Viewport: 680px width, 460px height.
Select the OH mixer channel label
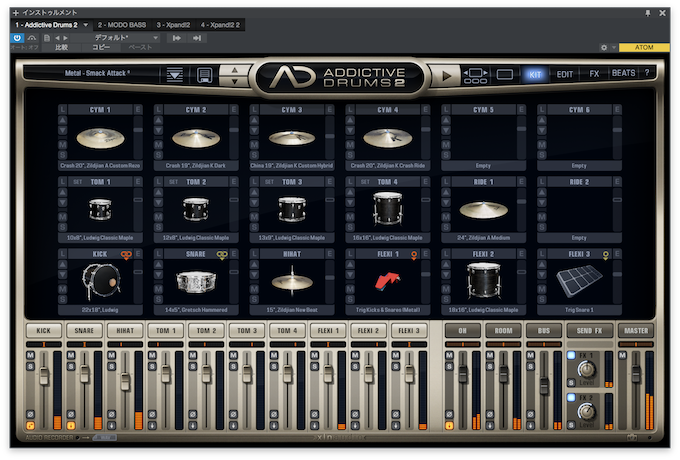pos(463,330)
